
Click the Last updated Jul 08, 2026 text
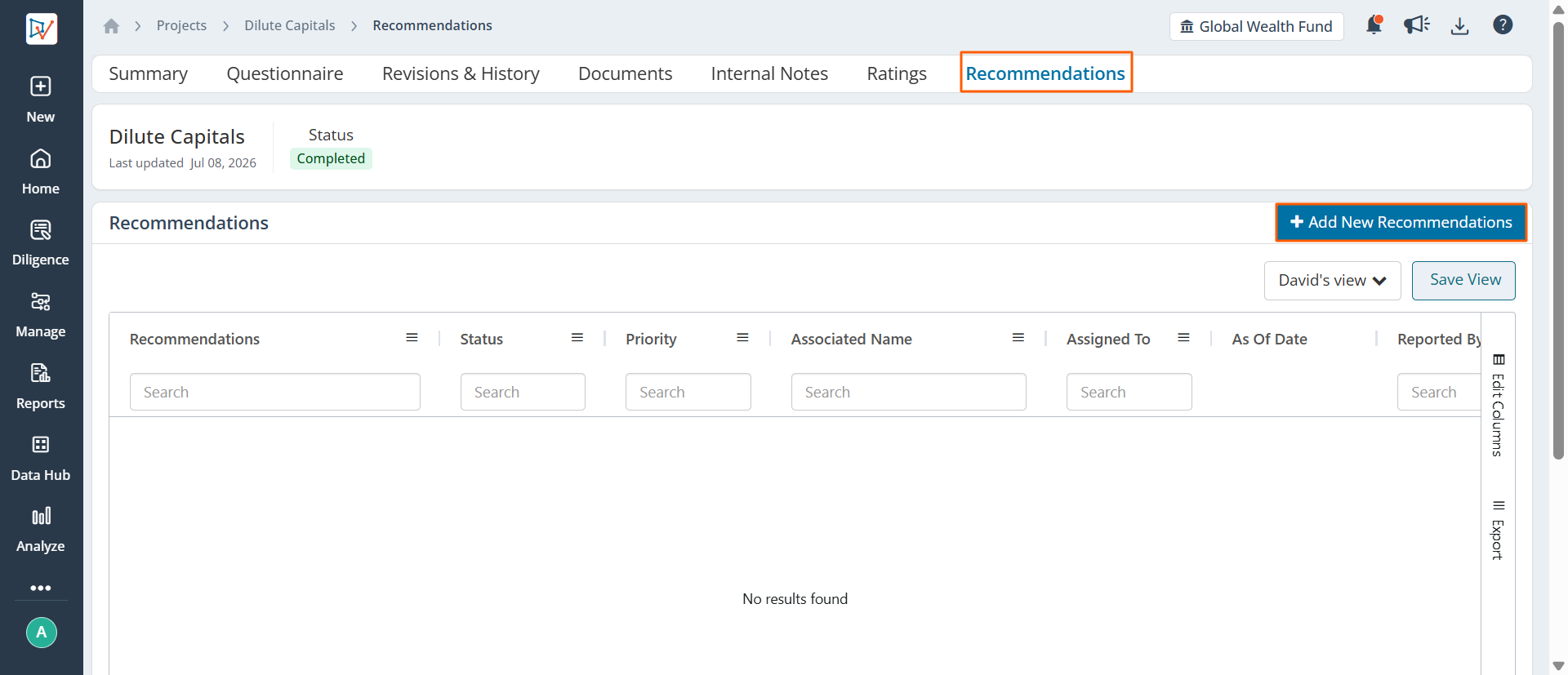tap(183, 163)
